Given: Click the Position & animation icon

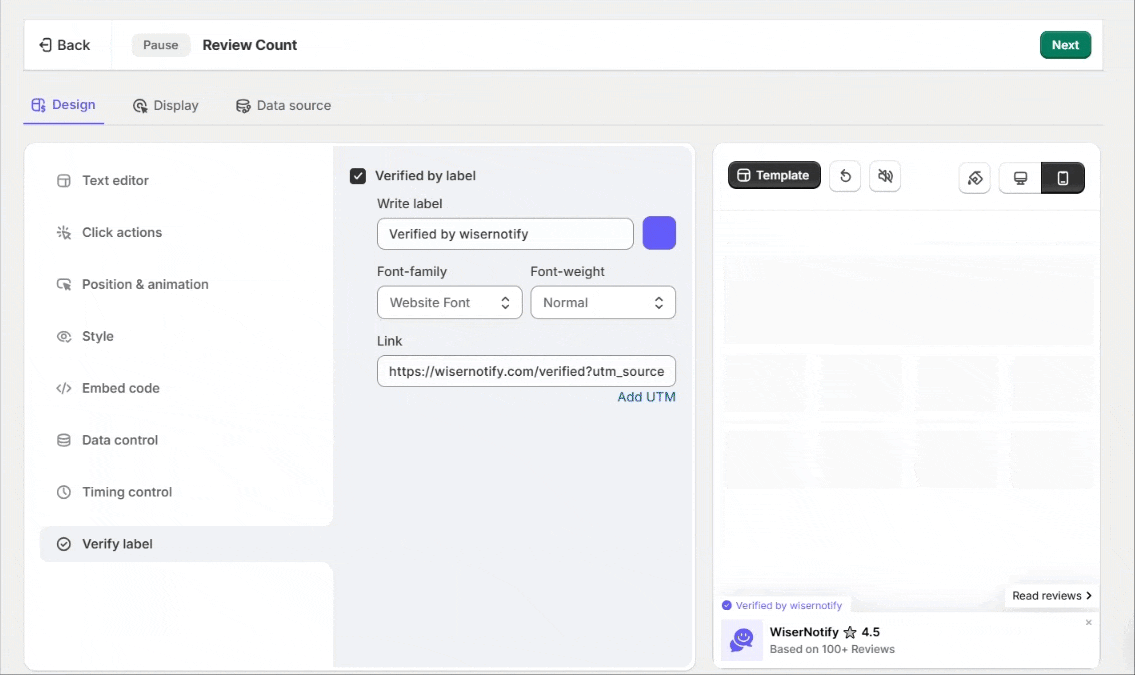Looking at the screenshot, I should 64,284.
